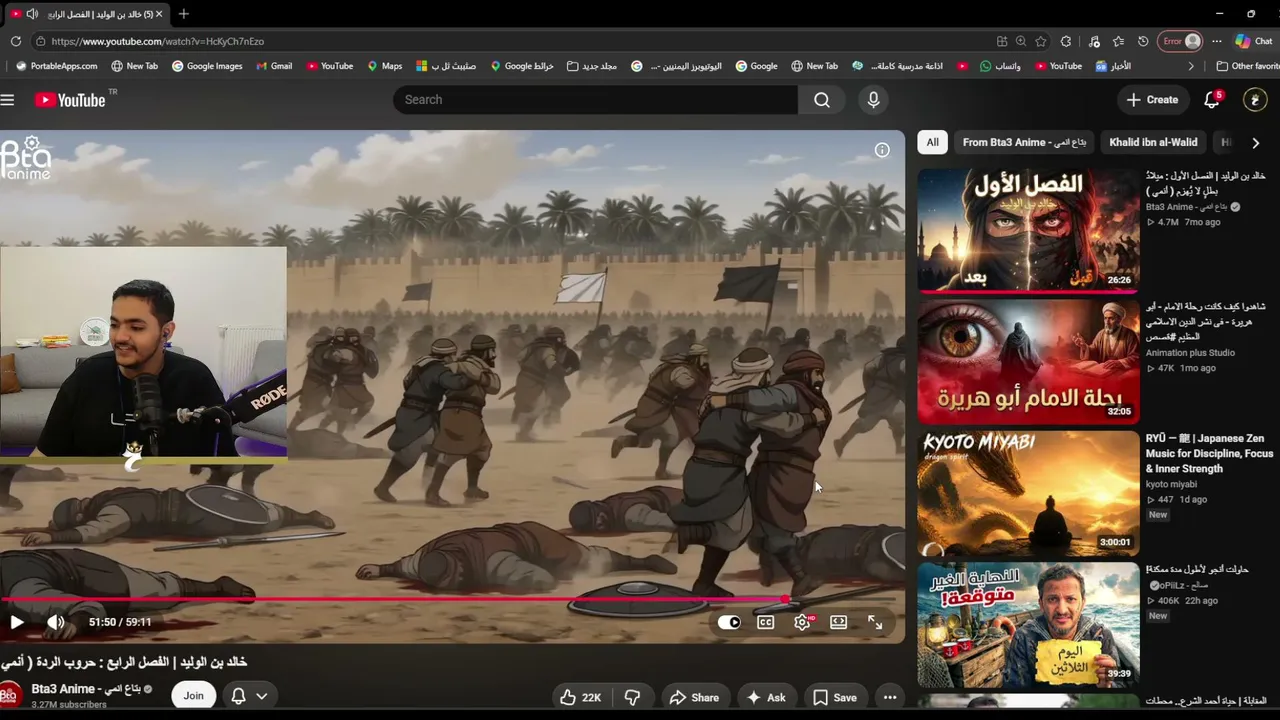This screenshot has width=1280, height=720.
Task: Open the 39:39 اليوم الثلاثين thumbnail
Action: tap(1028, 625)
